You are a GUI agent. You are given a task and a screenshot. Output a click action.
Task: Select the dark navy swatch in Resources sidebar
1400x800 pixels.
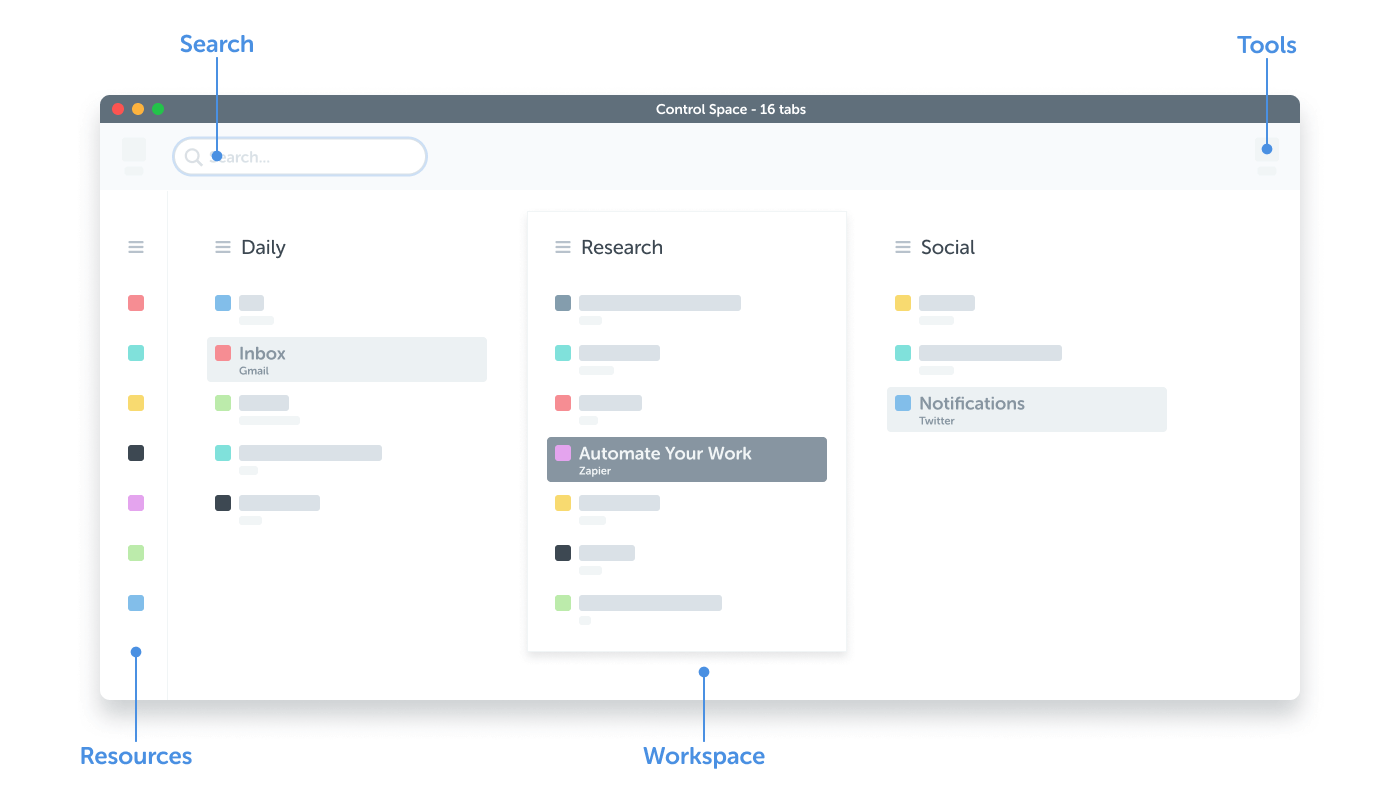click(136, 453)
